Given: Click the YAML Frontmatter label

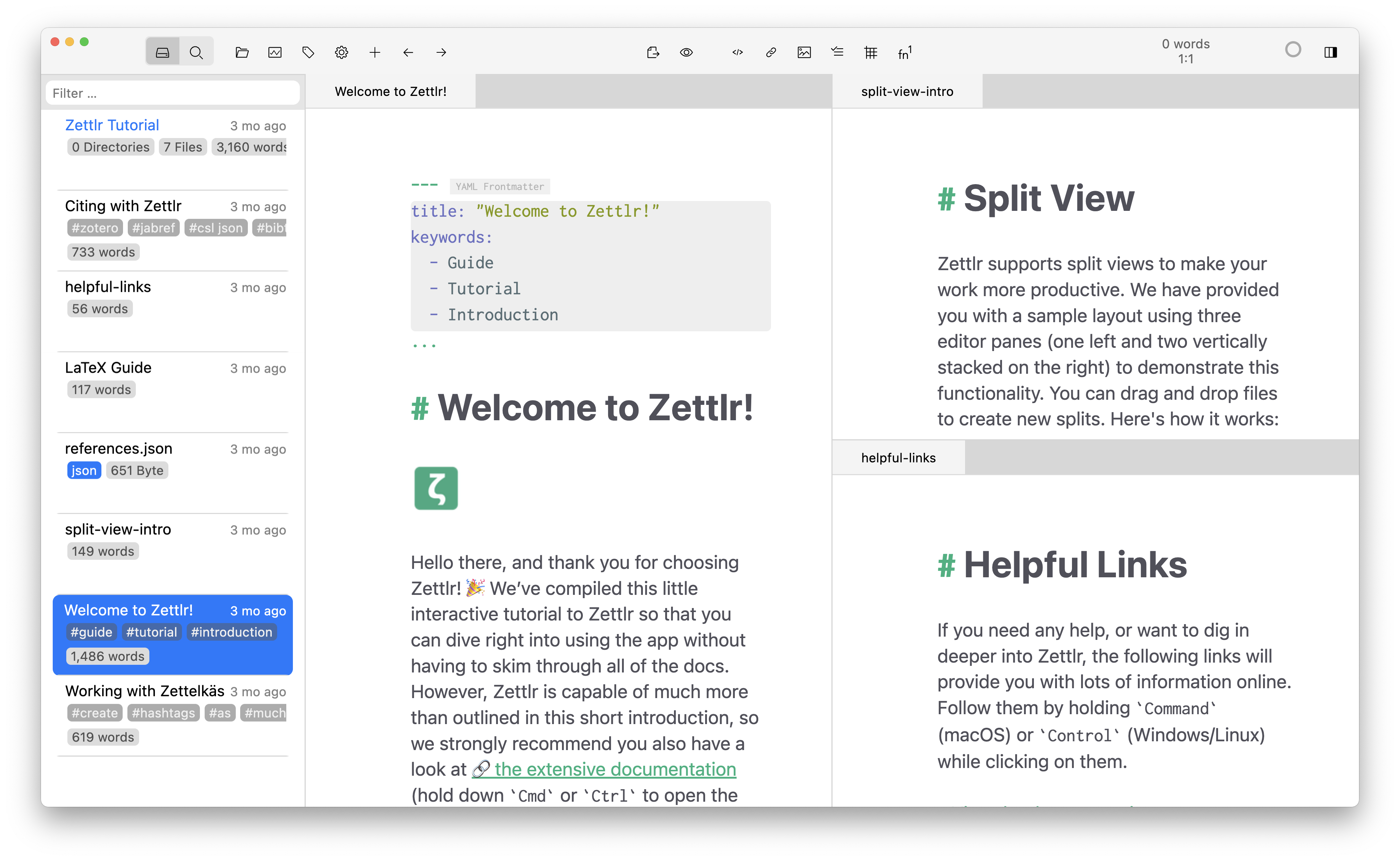Looking at the screenshot, I should 499,186.
